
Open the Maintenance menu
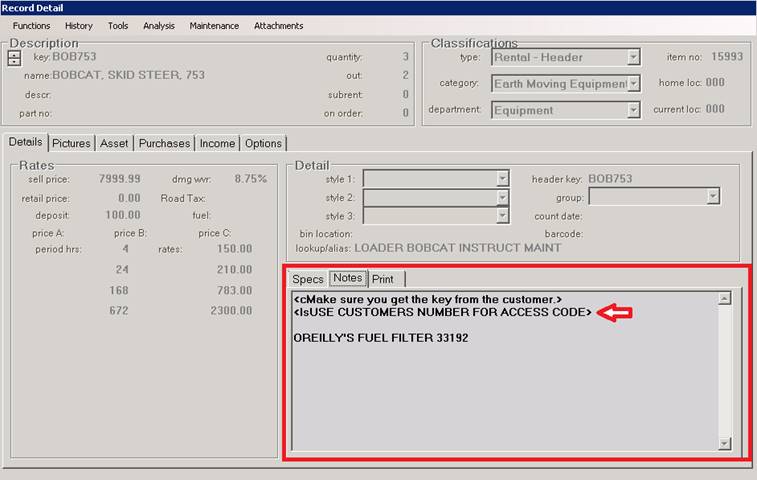pos(214,26)
